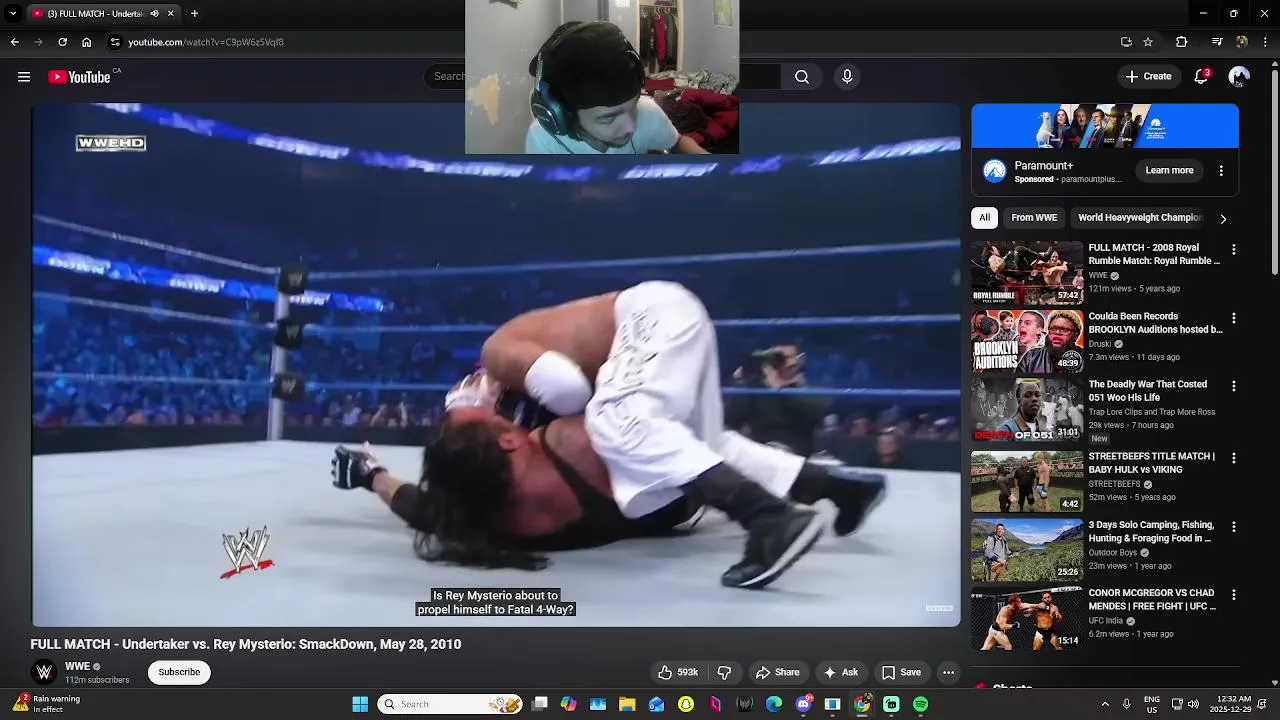Image resolution: width=1280 pixels, height=720 pixels.
Task: Start voice search with the microphone
Action: [847, 77]
